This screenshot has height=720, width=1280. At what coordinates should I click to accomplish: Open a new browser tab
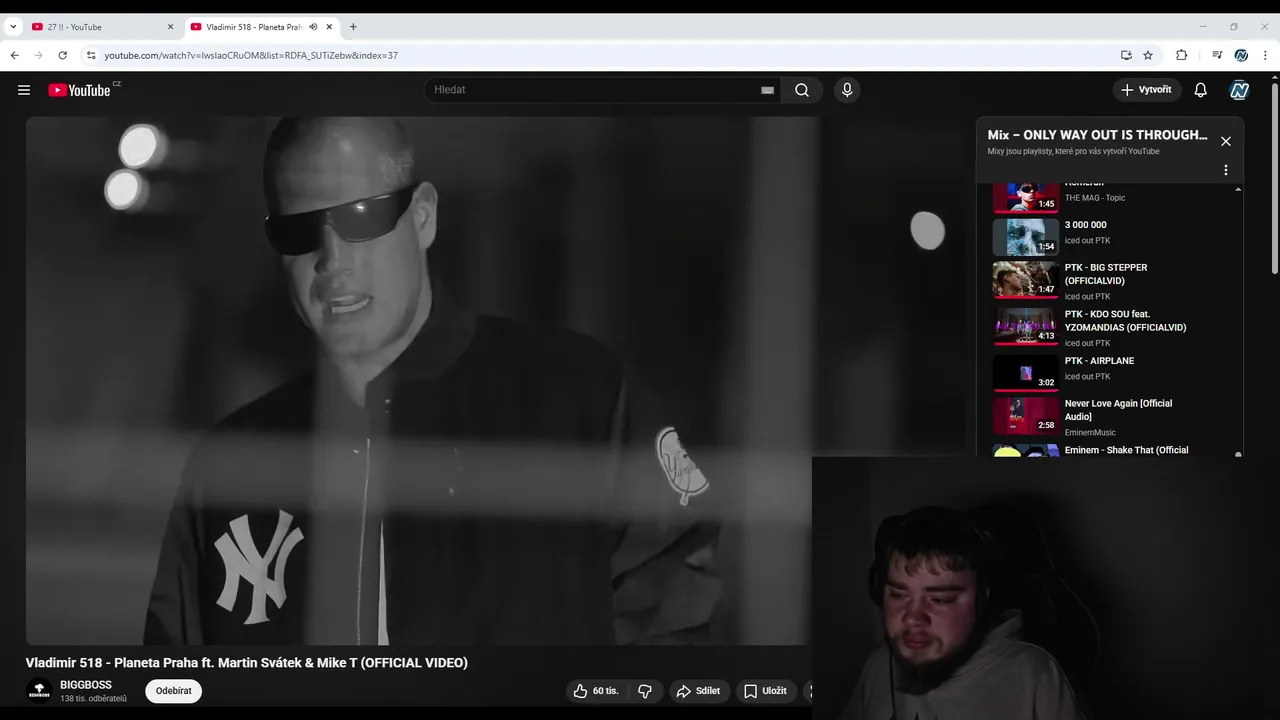(x=353, y=27)
